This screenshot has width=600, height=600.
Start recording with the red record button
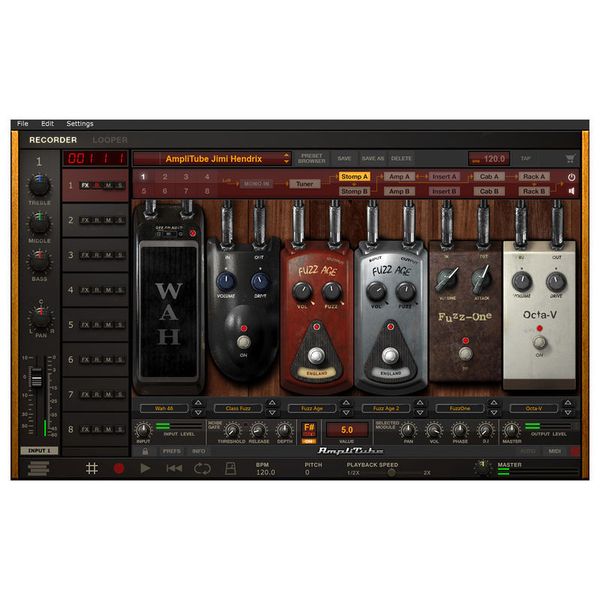click(x=119, y=468)
